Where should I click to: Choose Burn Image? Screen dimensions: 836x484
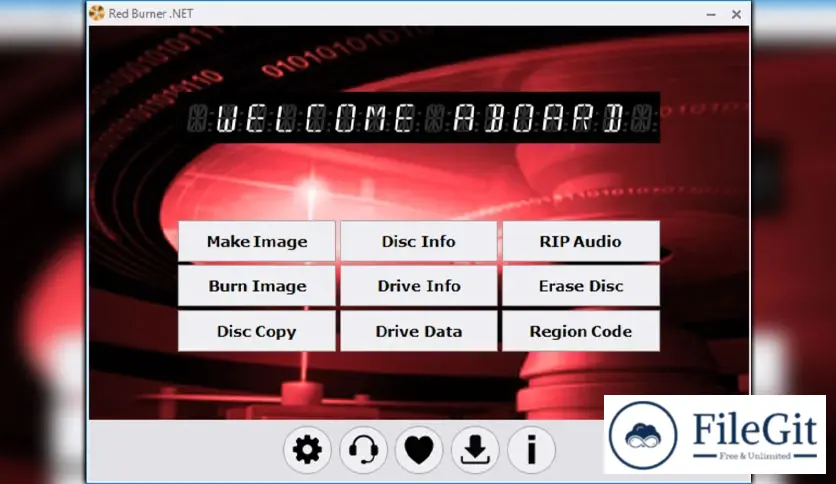(x=257, y=286)
